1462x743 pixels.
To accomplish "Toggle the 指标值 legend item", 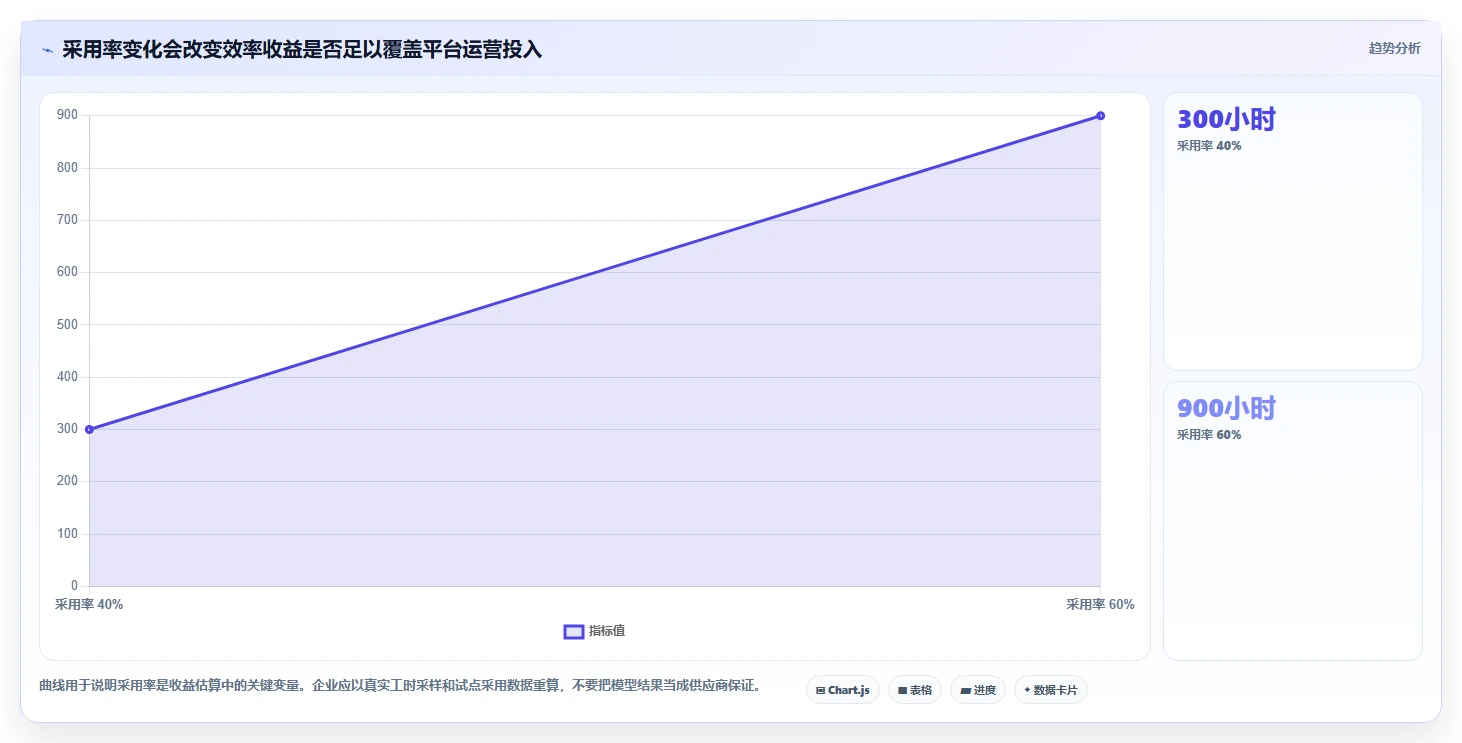I will [x=595, y=631].
